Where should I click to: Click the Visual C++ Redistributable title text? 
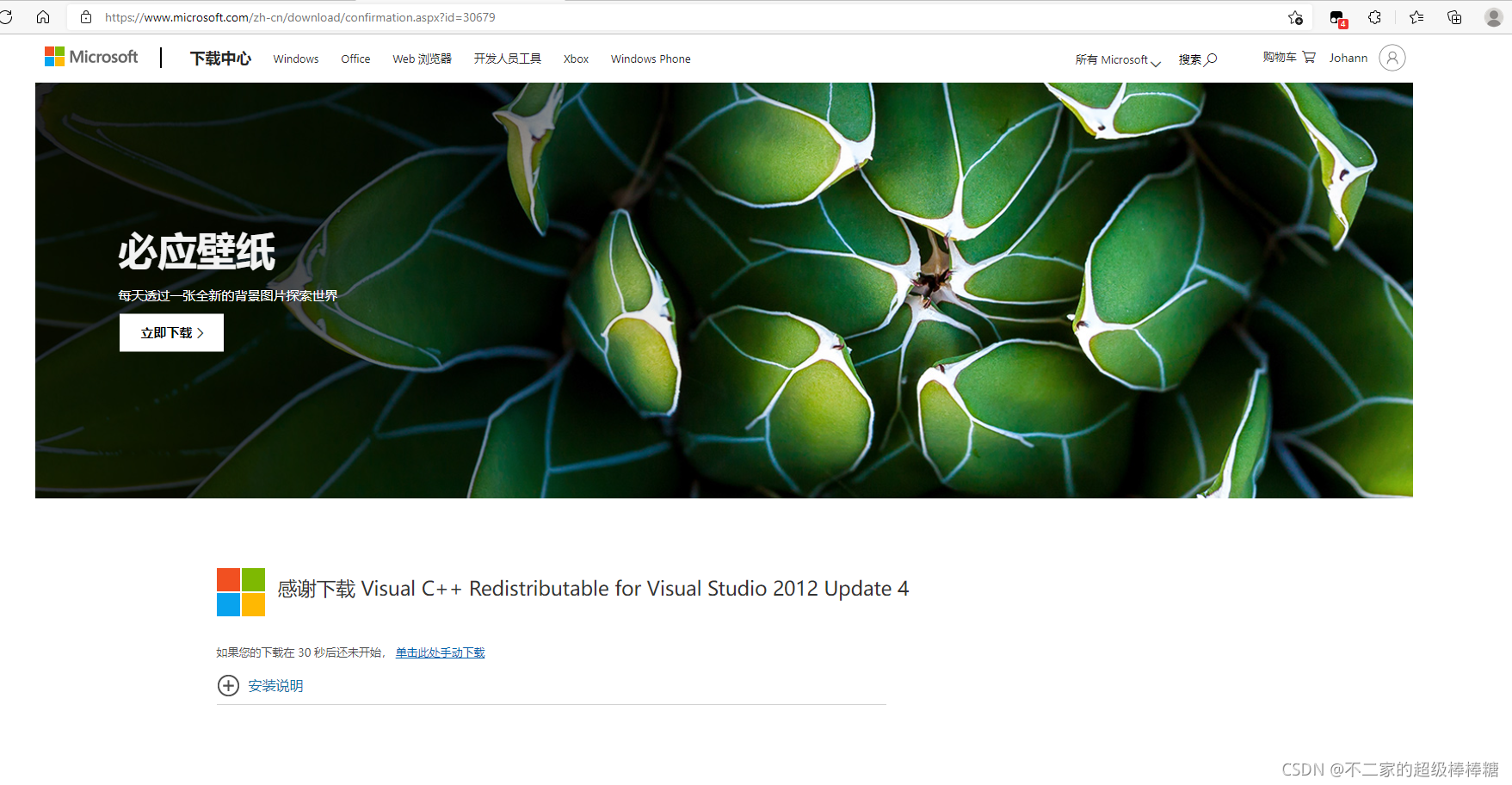coord(593,589)
